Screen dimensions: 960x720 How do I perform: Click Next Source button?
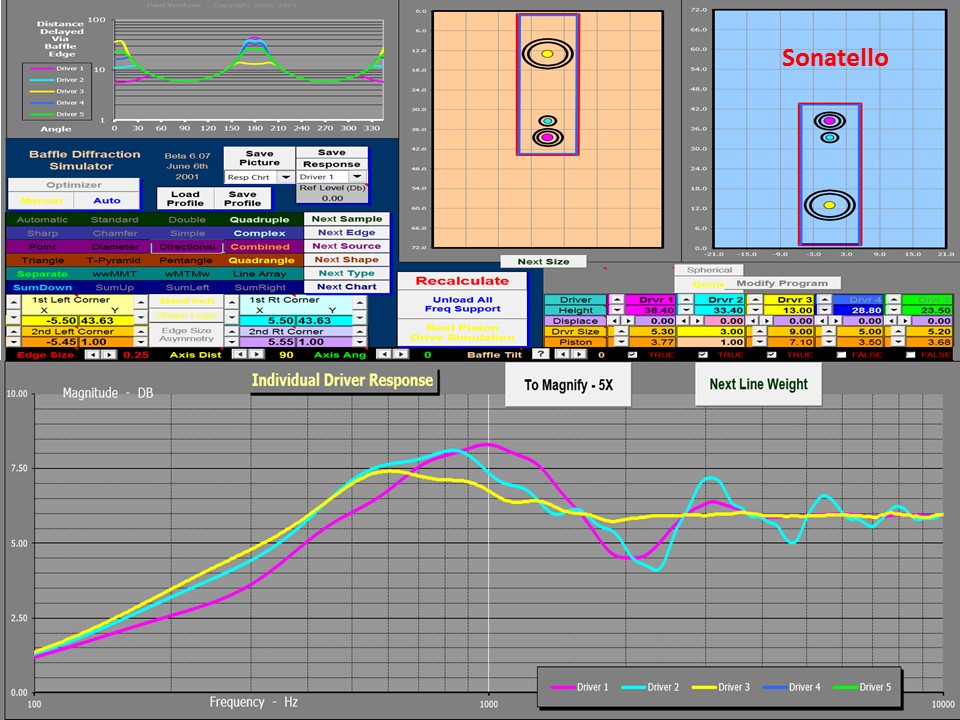347,246
